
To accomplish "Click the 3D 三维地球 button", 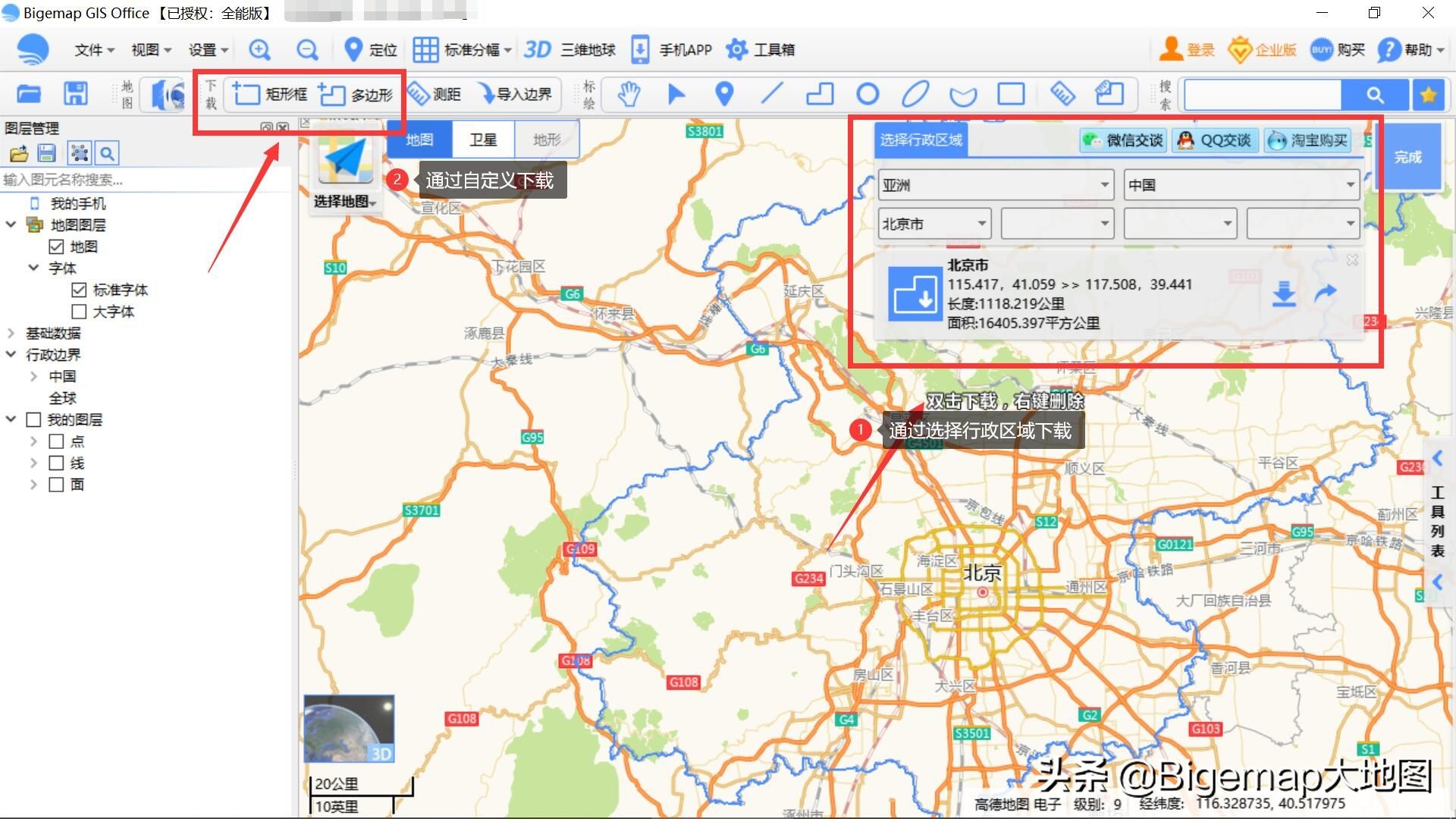I will 570,50.
